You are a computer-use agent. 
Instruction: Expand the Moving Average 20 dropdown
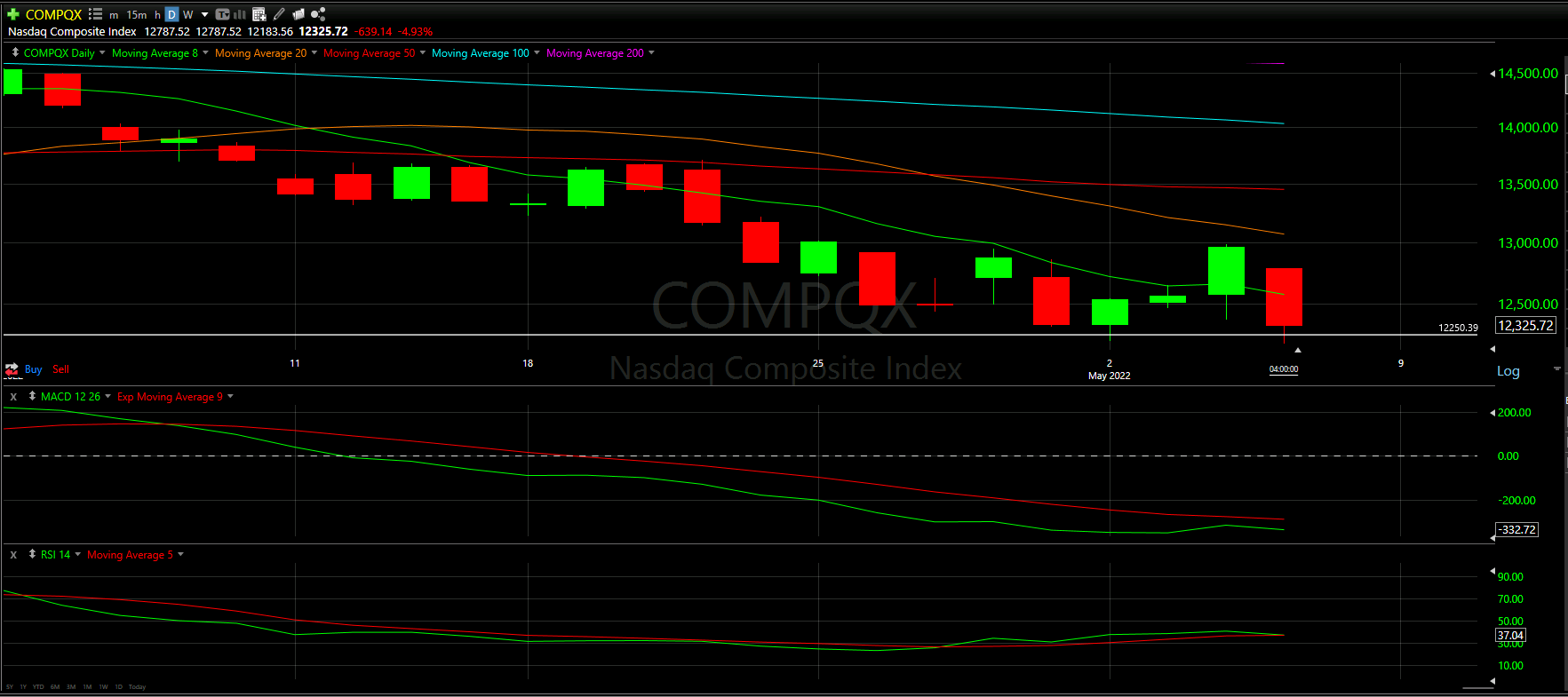[x=314, y=52]
